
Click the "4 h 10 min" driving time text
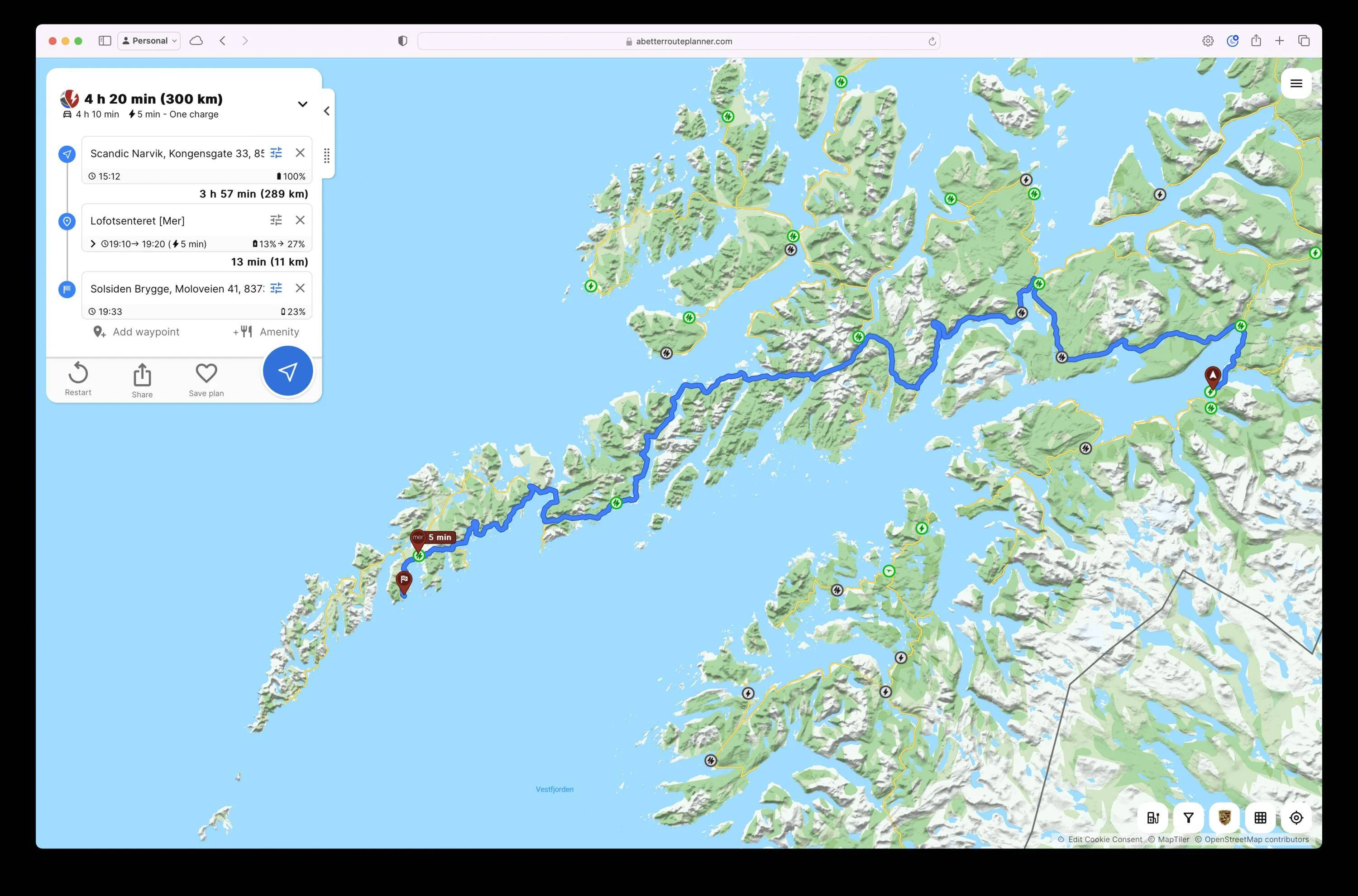(x=97, y=114)
